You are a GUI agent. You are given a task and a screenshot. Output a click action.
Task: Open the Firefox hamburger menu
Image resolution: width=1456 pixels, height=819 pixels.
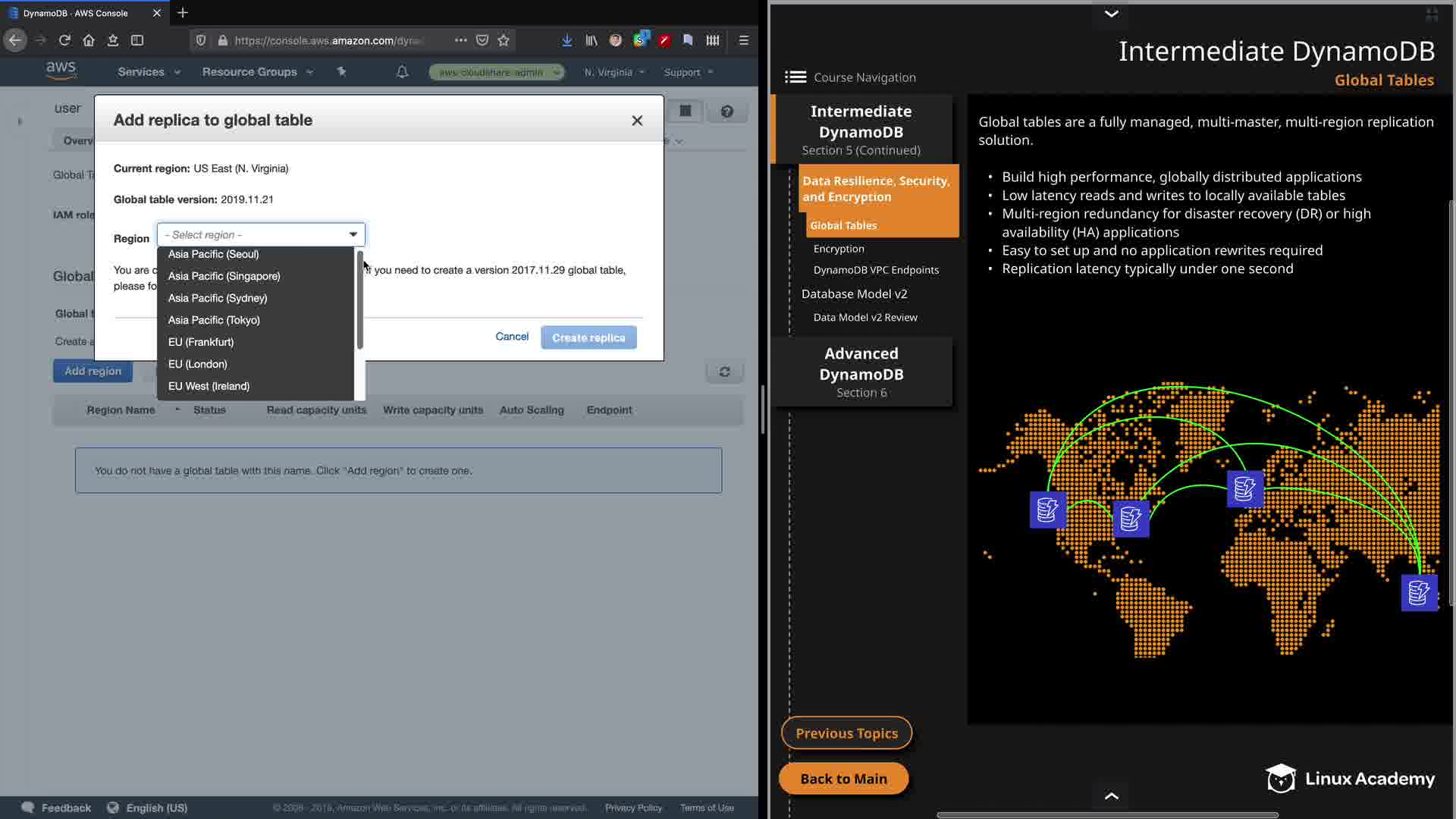(x=743, y=40)
